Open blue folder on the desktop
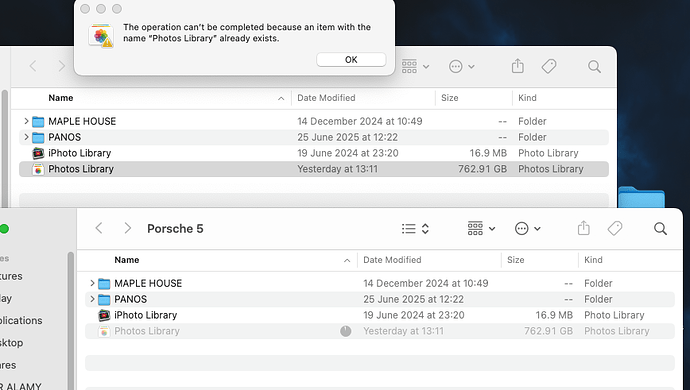The height and width of the screenshot is (390, 690). point(641,197)
